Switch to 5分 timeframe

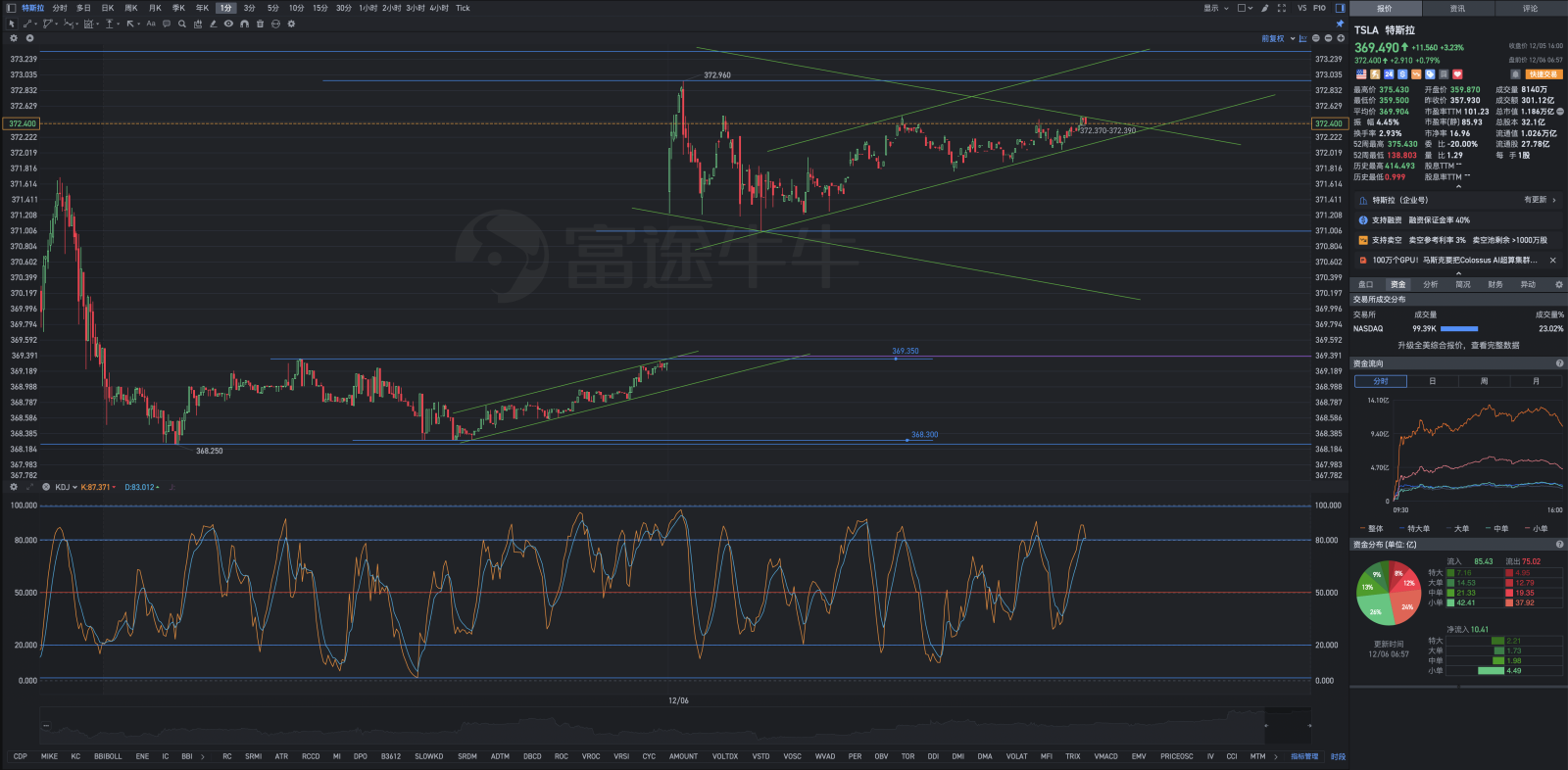(x=273, y=8)
